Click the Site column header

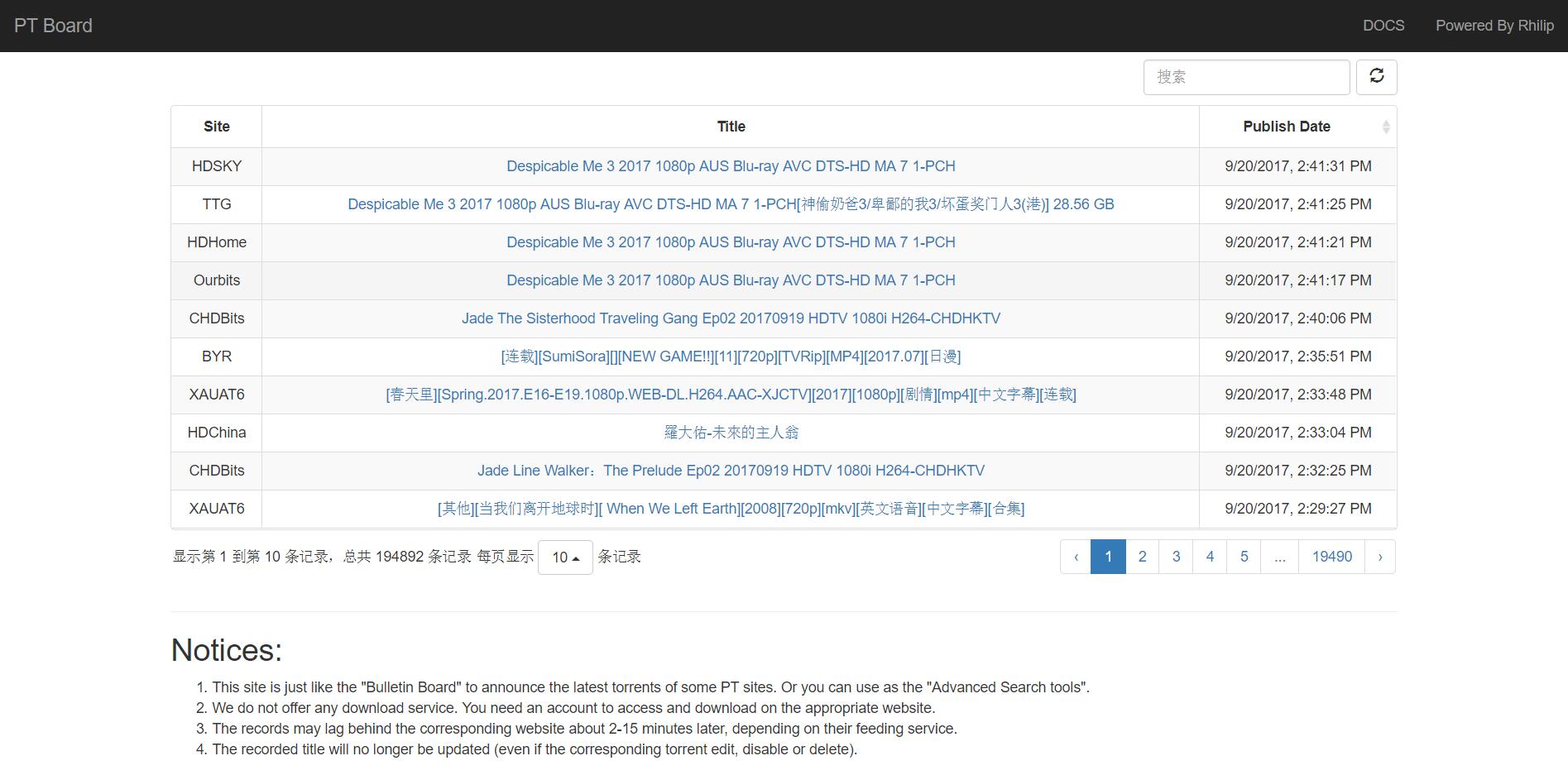(x=217, y=127)
